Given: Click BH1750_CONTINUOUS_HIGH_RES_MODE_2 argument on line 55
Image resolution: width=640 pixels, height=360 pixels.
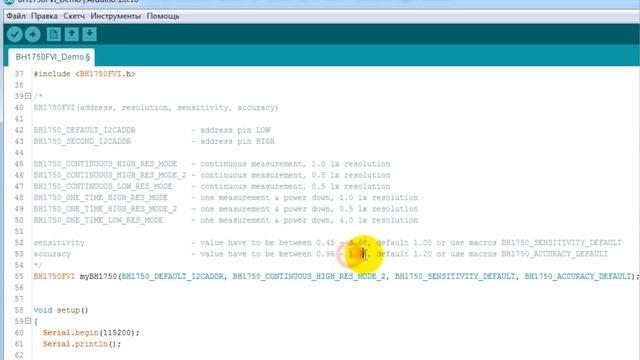Looking at the screenshot, I should [x=309, y=276].
